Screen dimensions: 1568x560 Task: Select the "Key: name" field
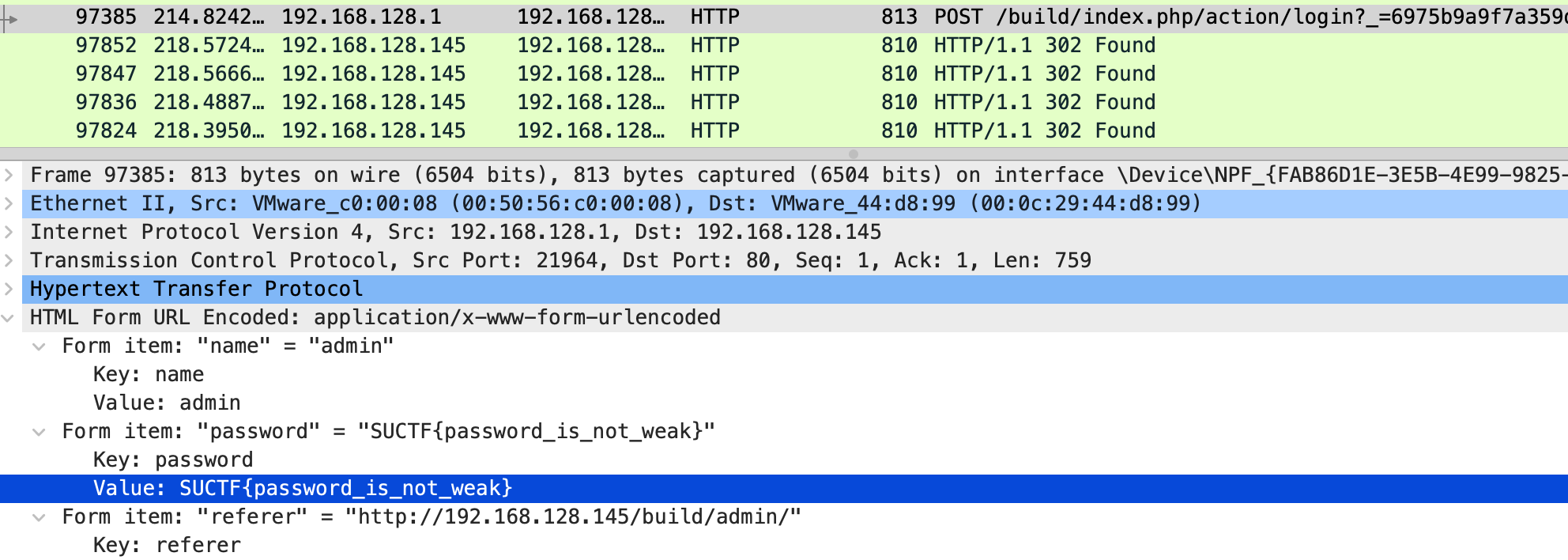click(149, 374)
